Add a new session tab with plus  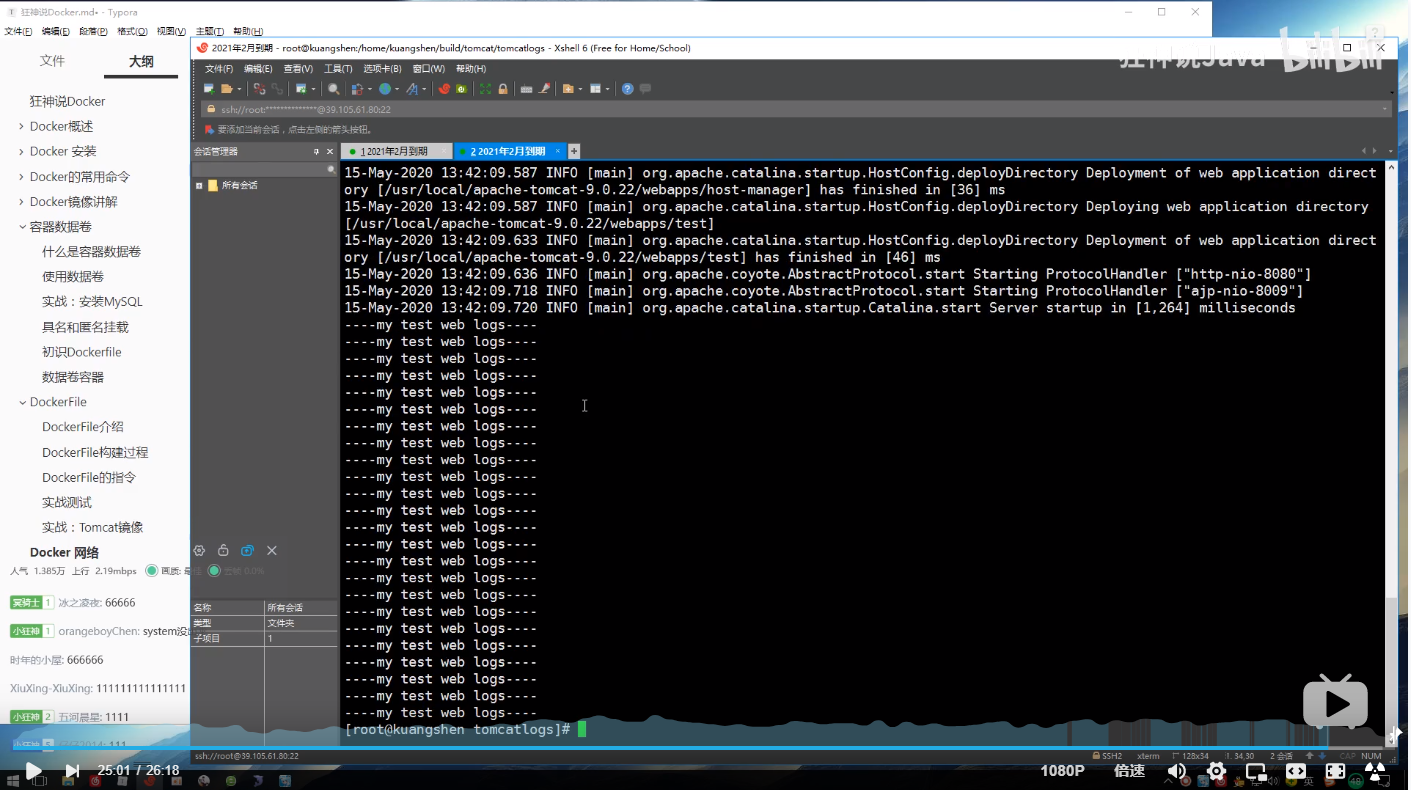(x=574, y=151)
